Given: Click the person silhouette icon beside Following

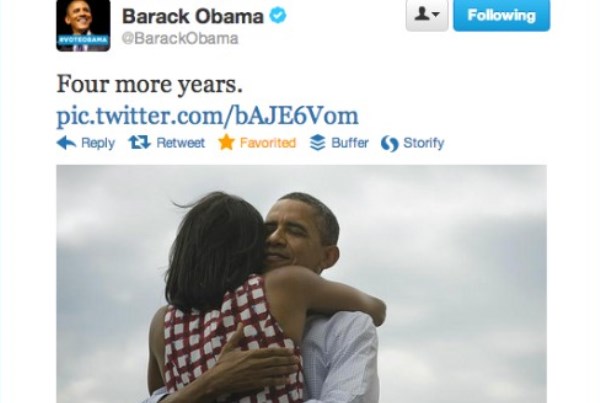Looking at the screenshot, I should [x=422, y=14].
